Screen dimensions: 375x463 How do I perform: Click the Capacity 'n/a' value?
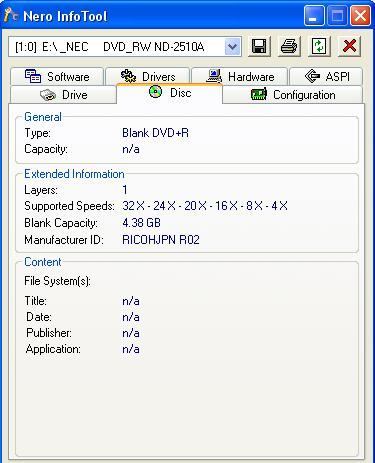[131, 149]
